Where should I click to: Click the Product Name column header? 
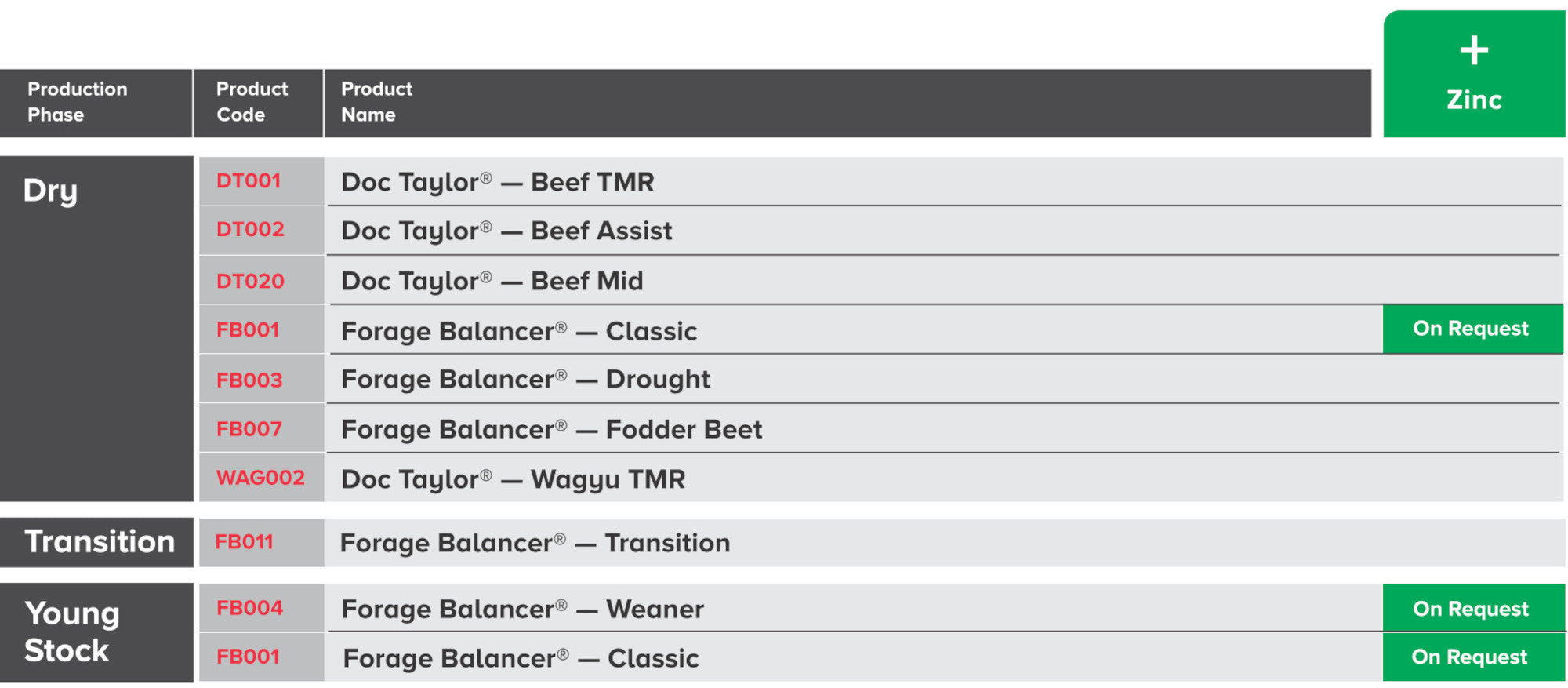376,102
